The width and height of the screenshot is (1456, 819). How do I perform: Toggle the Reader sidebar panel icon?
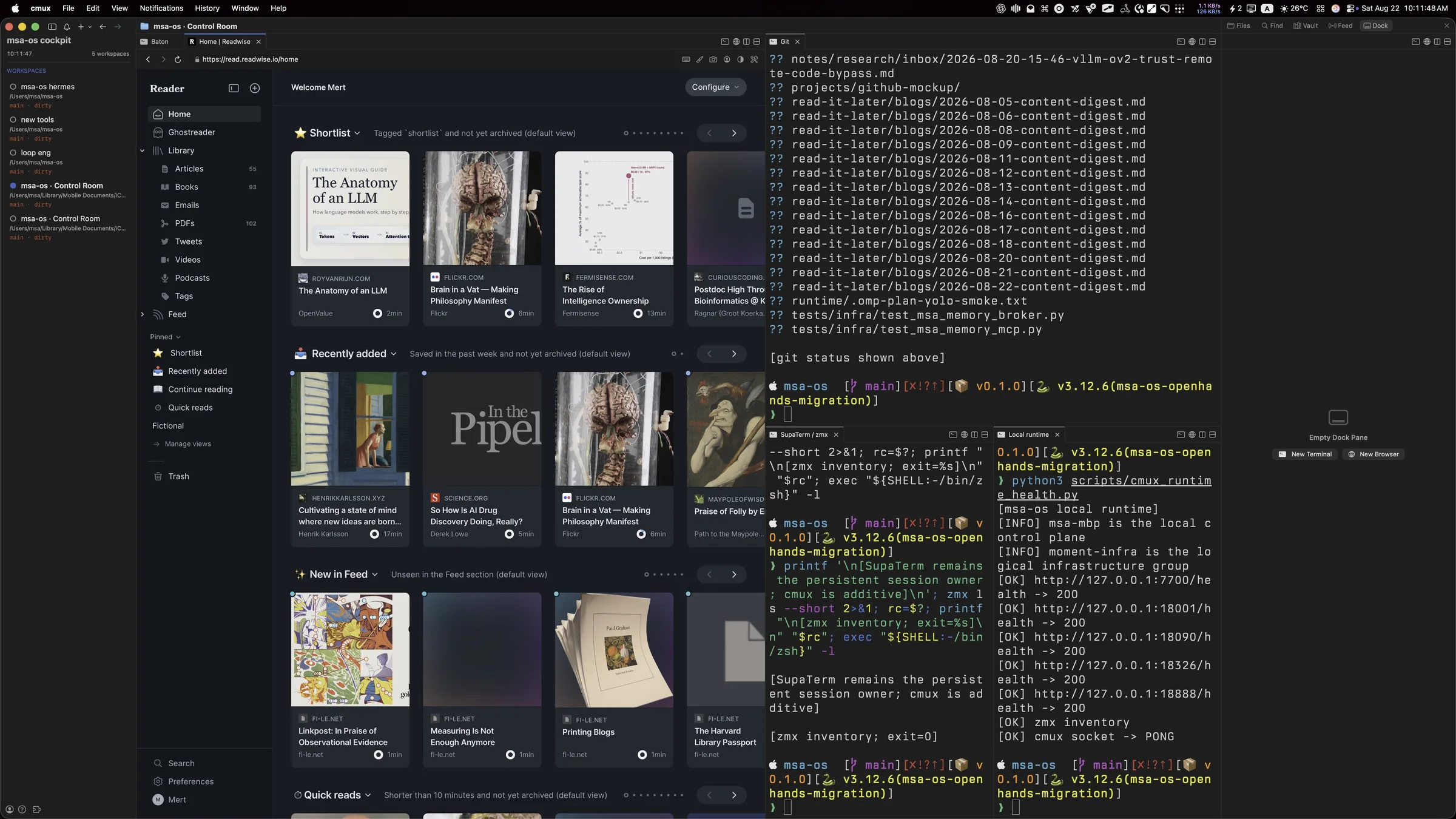(x=234, y=89)
